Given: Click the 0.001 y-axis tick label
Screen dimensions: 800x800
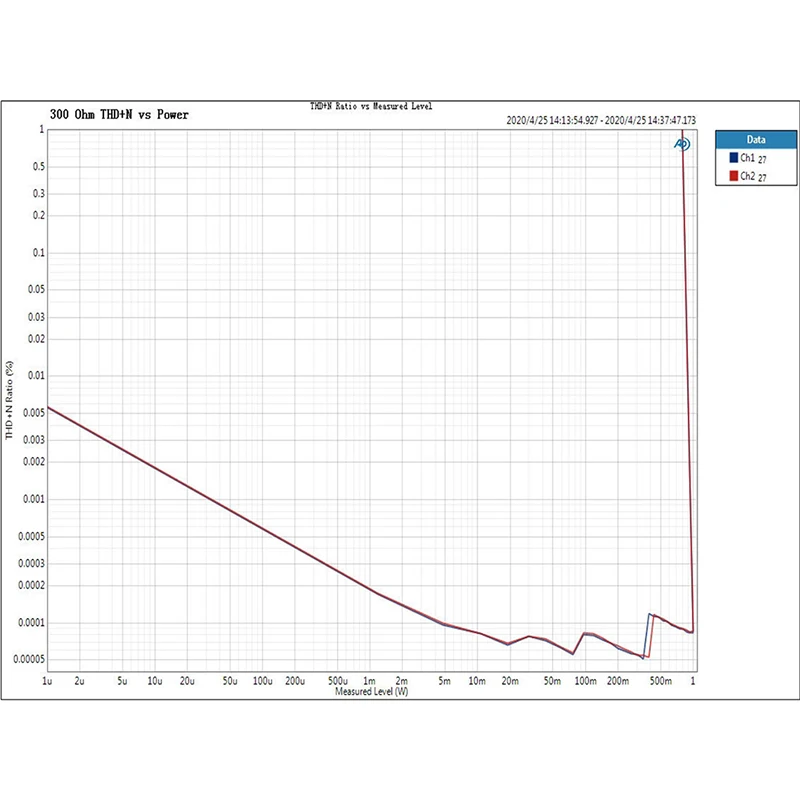Looking at the screenshot, I should click(34, 499).
